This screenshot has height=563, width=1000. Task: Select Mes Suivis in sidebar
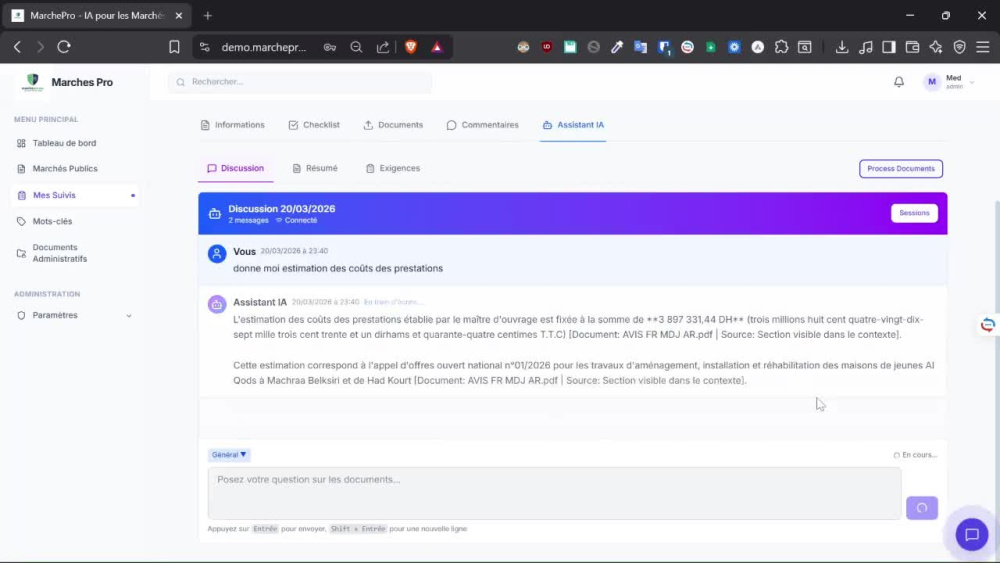click(75, 195)
